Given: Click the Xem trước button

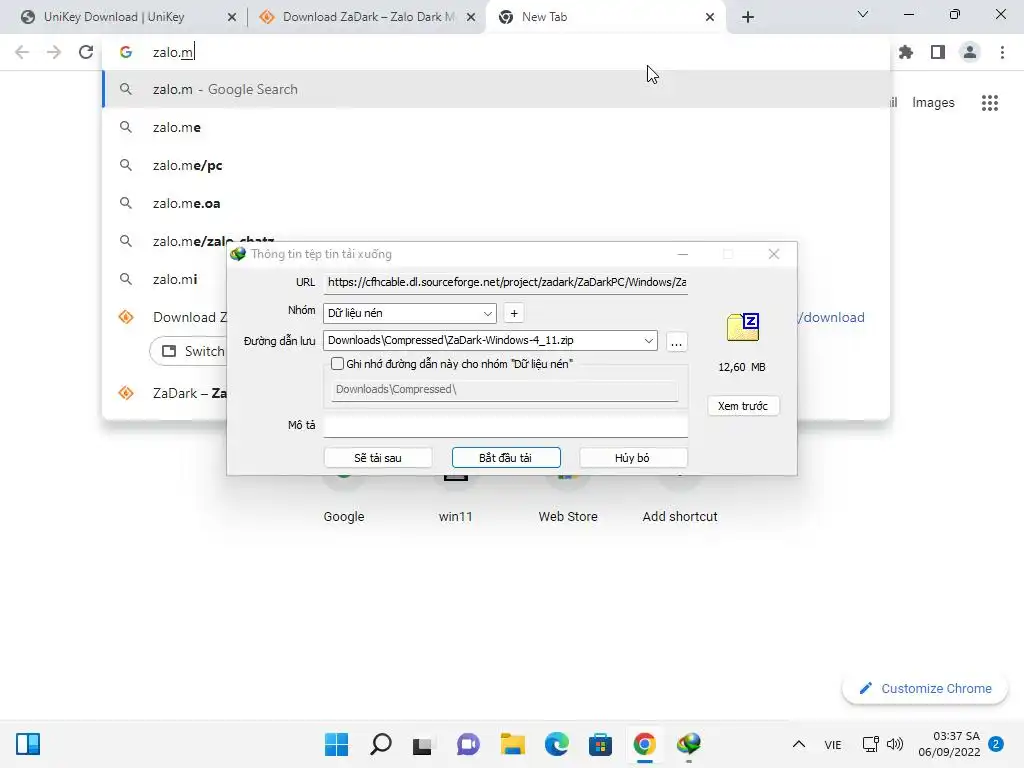Looking at the screenshot, I should click(x=743, y=406).
